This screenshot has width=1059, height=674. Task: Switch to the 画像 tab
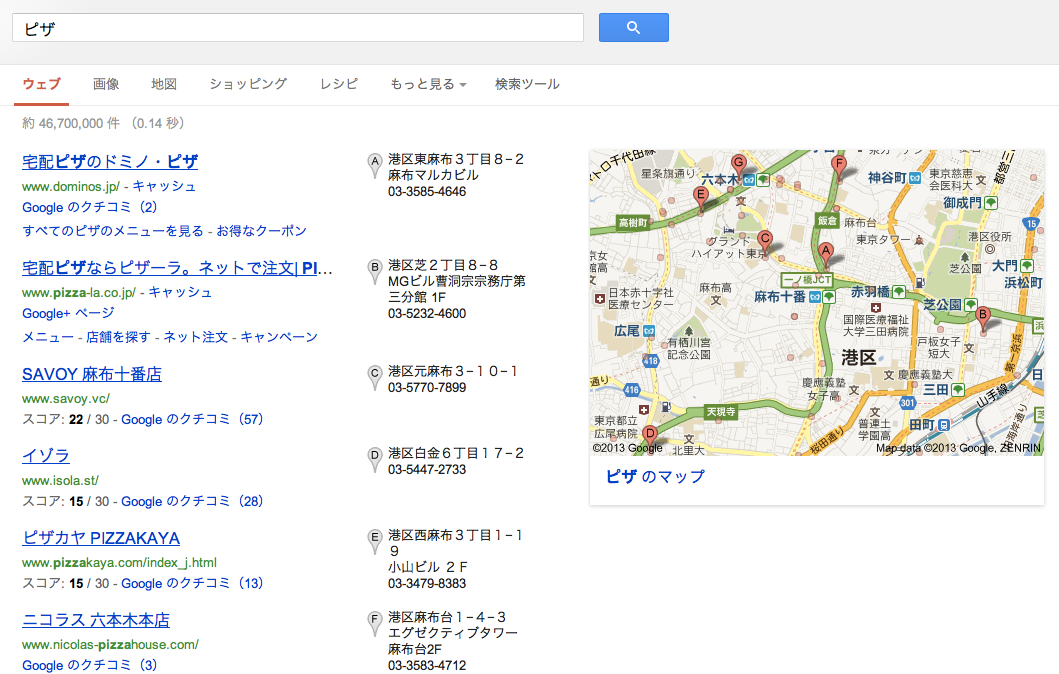coord(106,84)
